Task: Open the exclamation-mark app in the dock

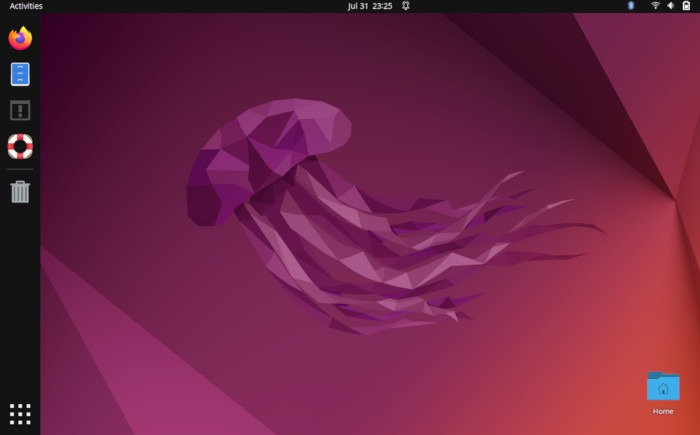Action: [x=20, y=110]
